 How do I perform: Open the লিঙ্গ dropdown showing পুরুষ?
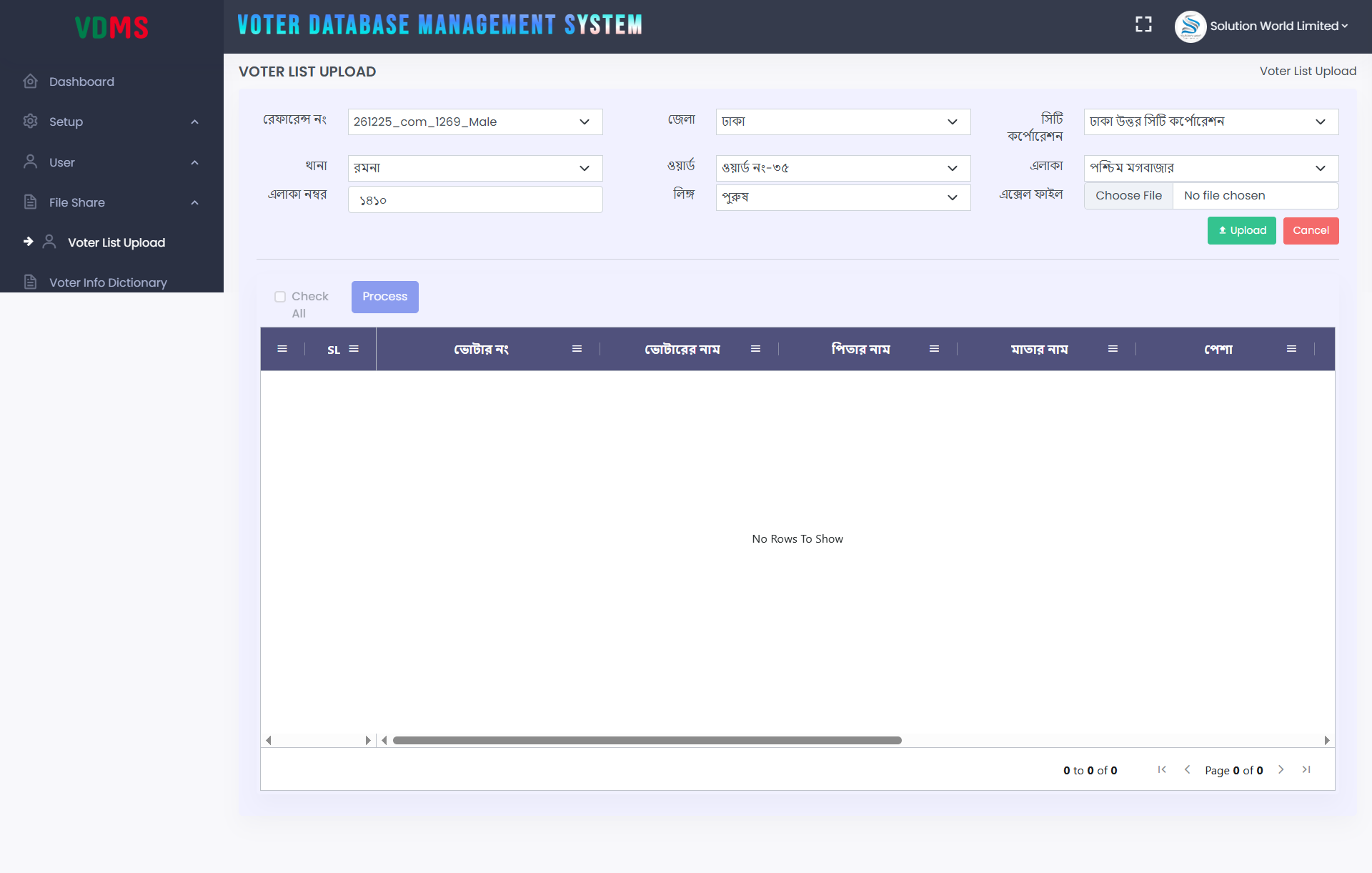[842, 197]
